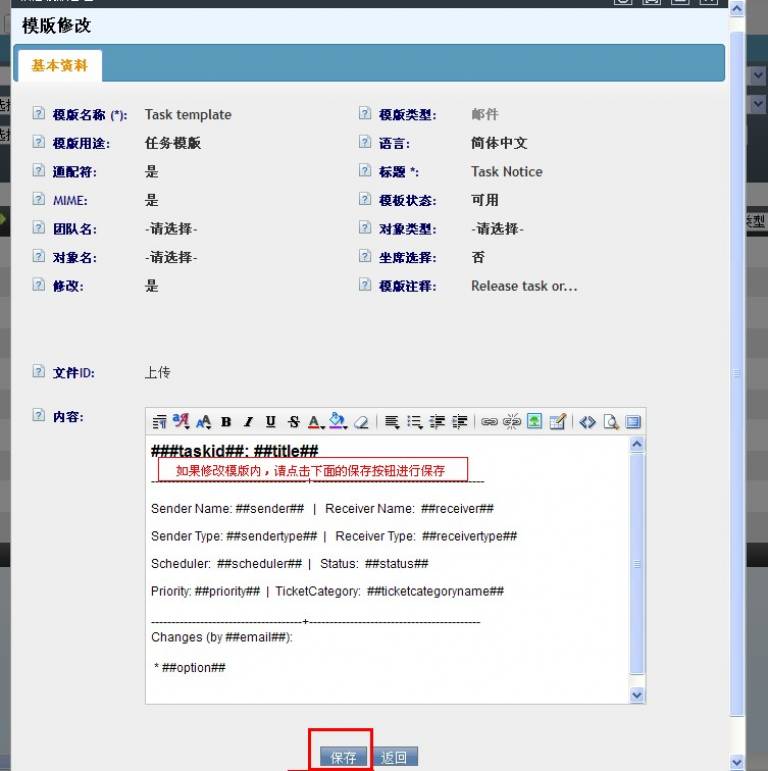768x771 pixels.
Task: Apply strikethrough formatting to text
Action: [x=293, y=422]
